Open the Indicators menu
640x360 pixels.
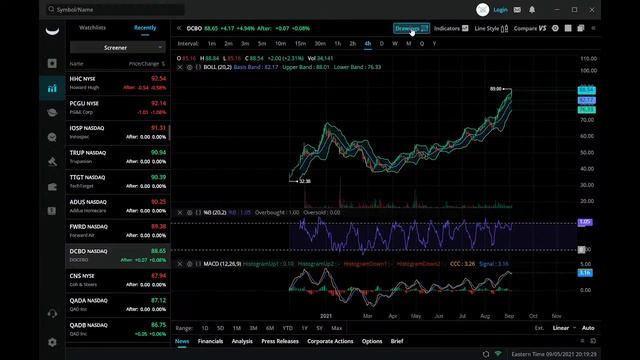click(x=451, y=28)
